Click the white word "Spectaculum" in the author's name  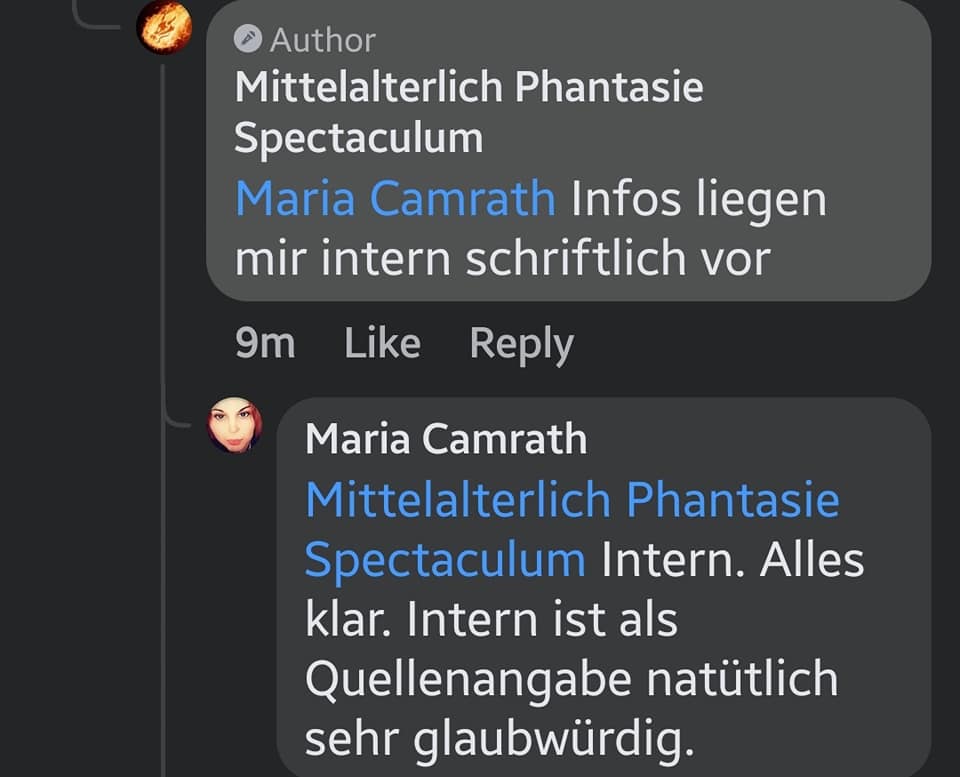(358, 138)
